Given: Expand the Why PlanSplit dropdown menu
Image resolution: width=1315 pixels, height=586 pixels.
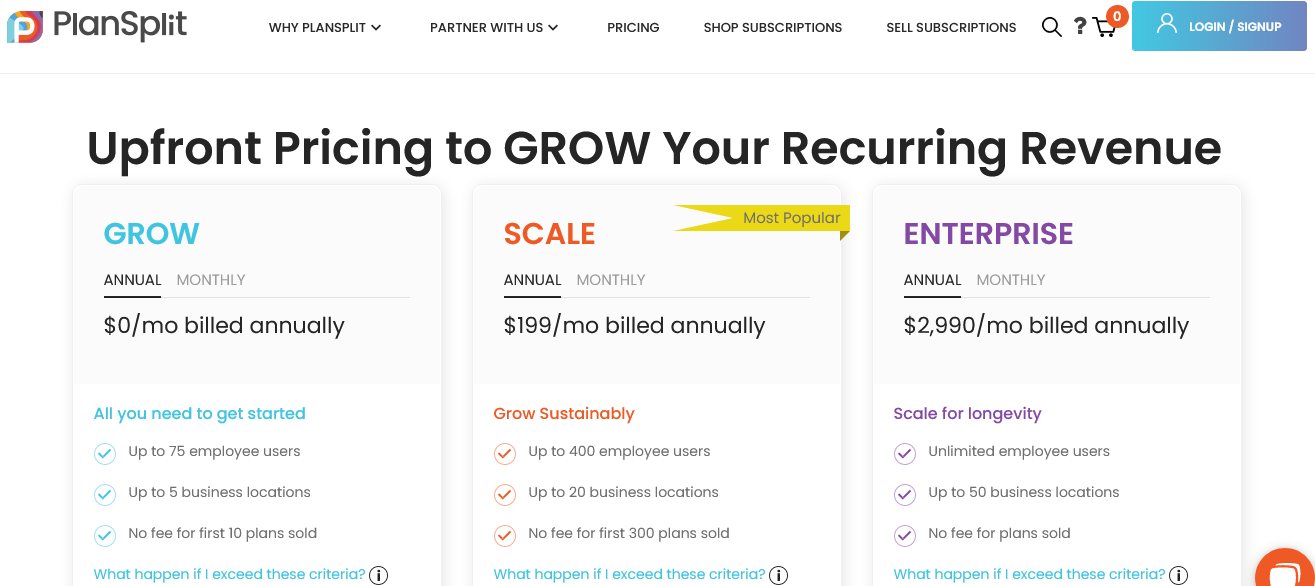Looking at the screenshot, I should tap(325, 28).
